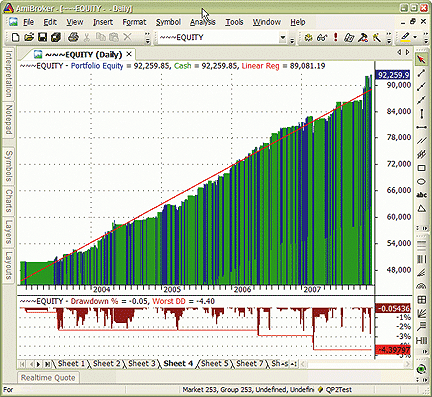Click the New document icon
The width and height of the screenshot is (432, 397).
15,37
